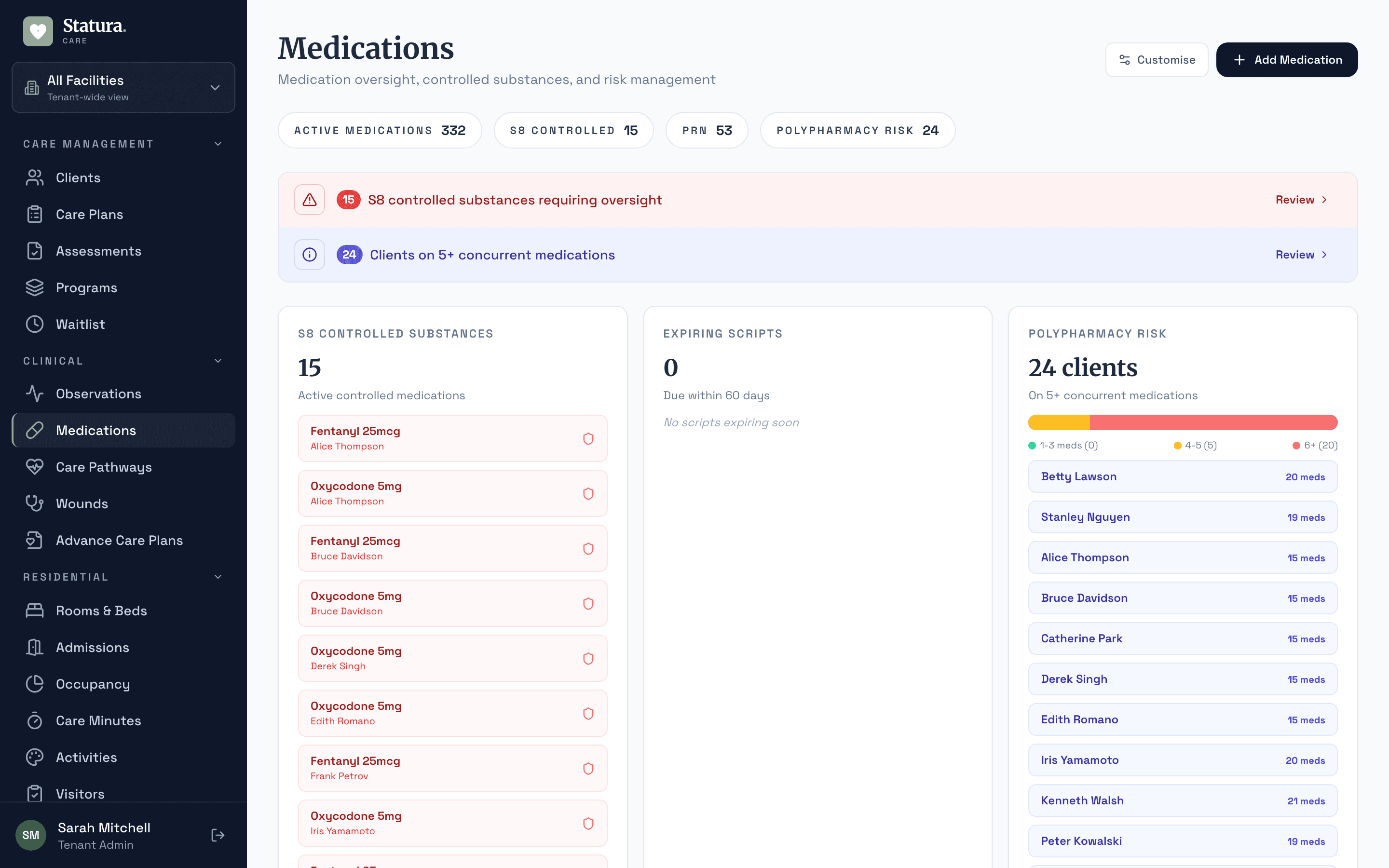Screen dimensions: 1389x868
Task: Open Alice Thompson's 15 meds row
Action: pyautogui.click(x=1183, y=557)
